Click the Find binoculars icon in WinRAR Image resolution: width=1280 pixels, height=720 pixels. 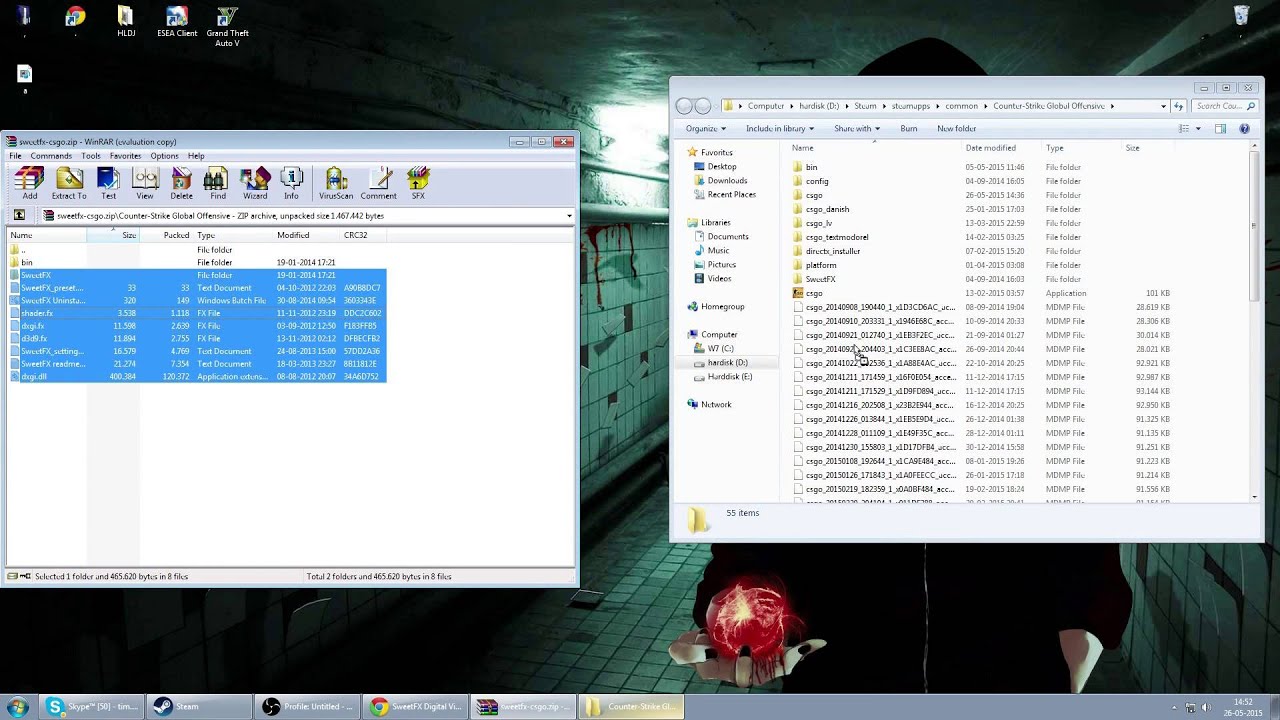[217, 183]
